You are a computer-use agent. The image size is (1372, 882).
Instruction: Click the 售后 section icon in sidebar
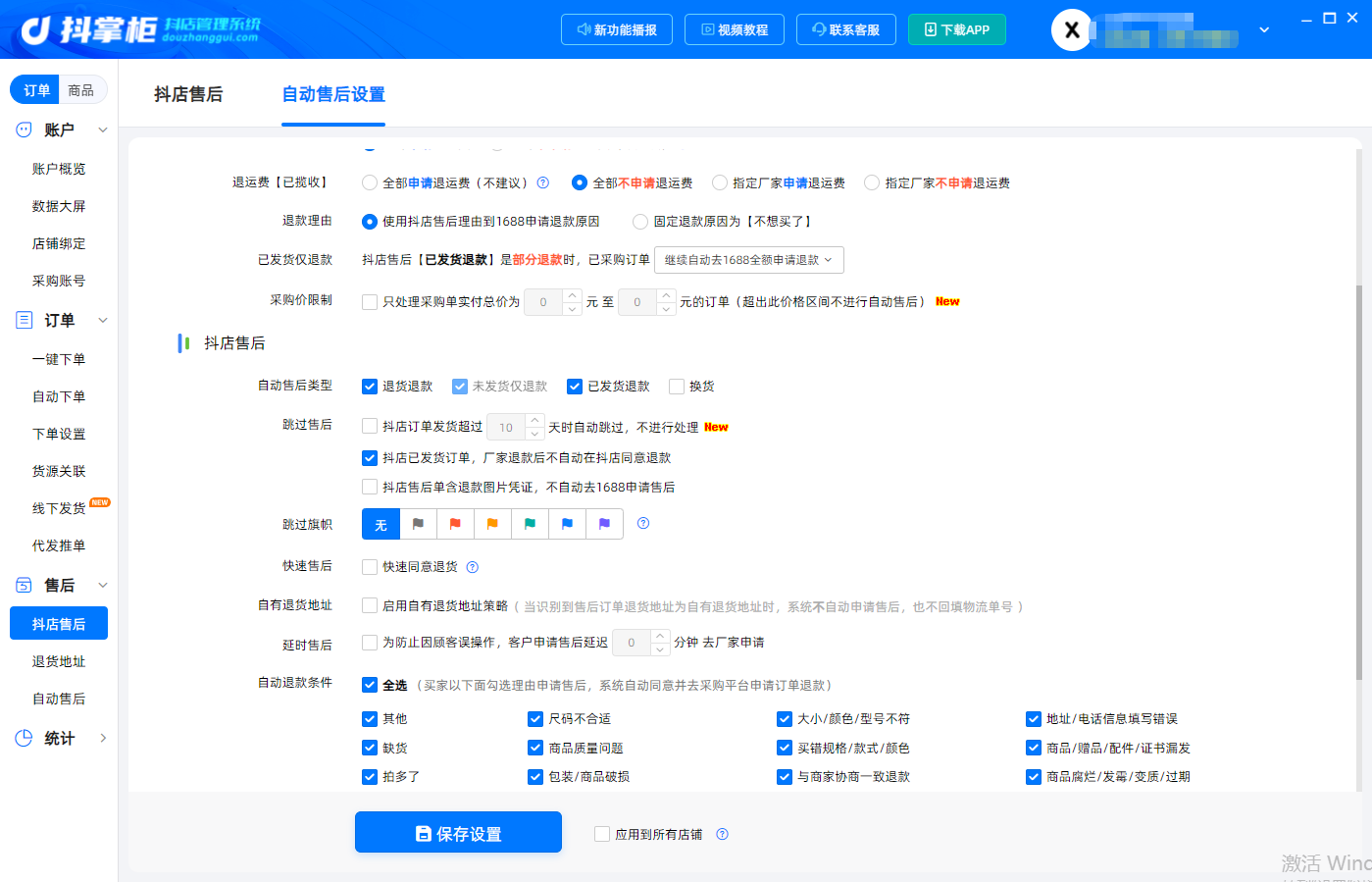click(x=24, y=585)
